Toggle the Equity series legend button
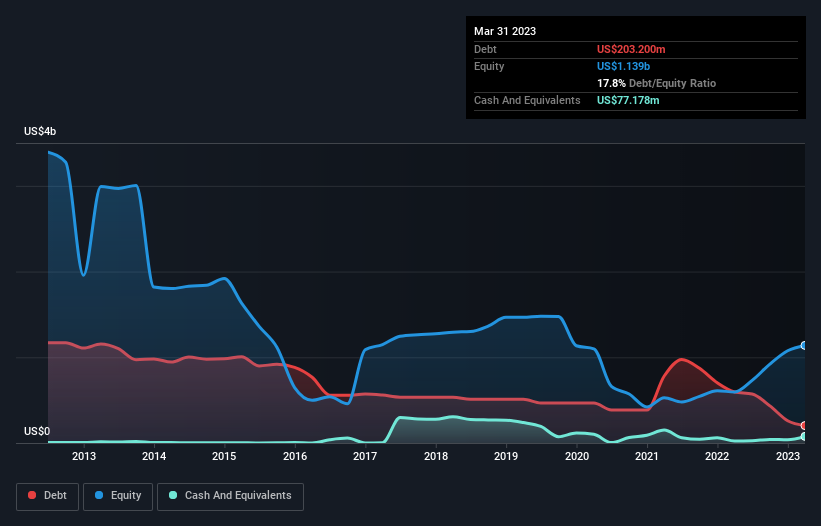Screen dimensions: 821x526 point(118,496)
